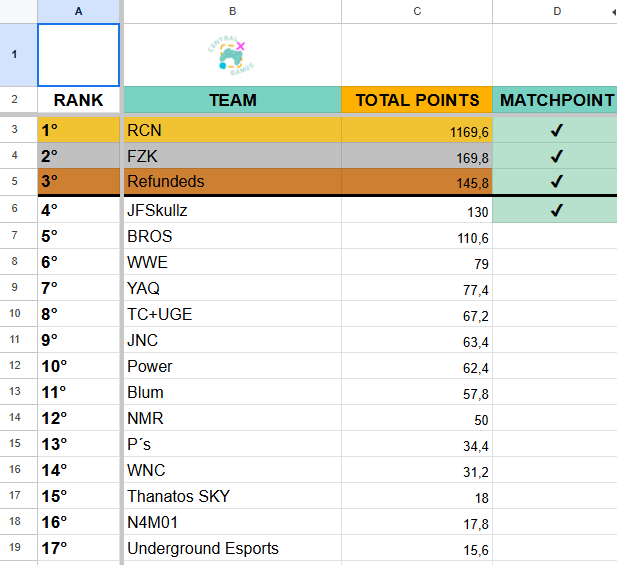Click the 67,2 total points cell
The height and width of the screenshot is (565, 617).
417,314
